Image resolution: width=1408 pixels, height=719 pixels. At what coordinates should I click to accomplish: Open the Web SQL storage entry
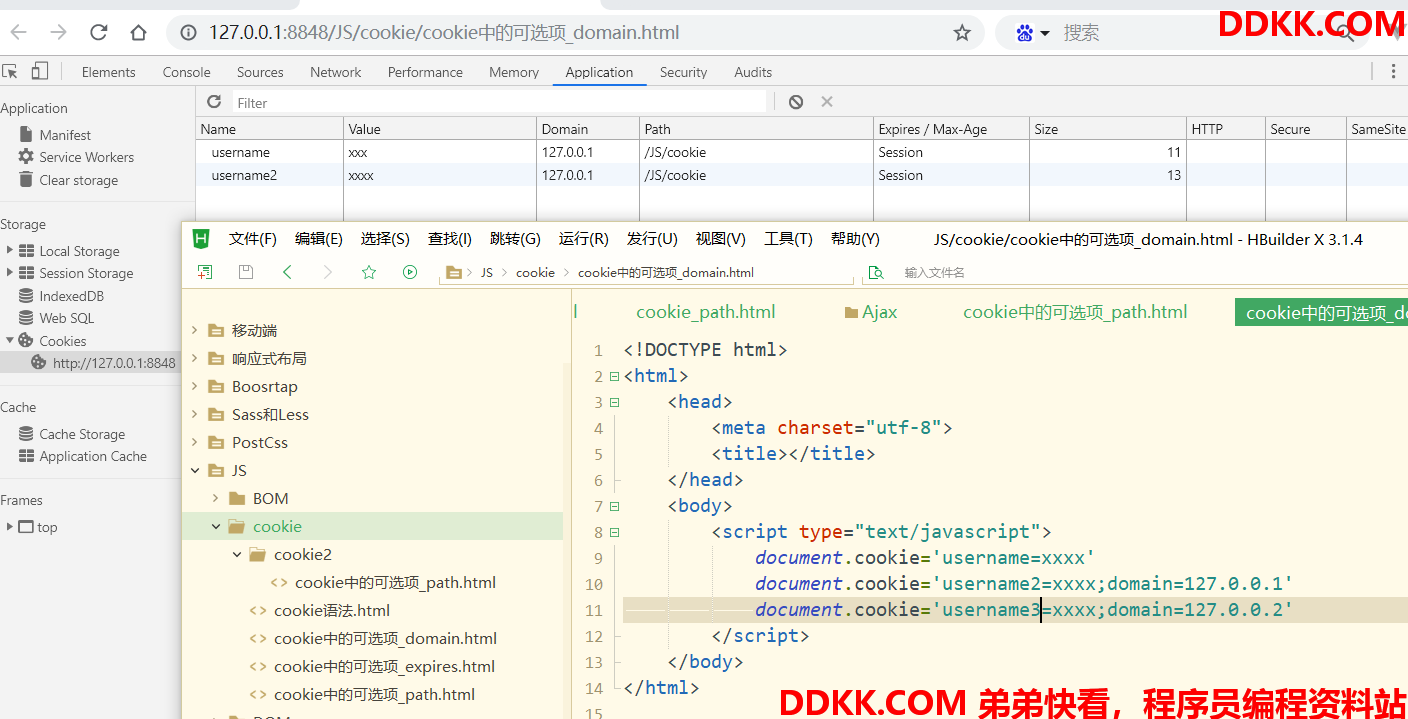(x=66, y=318)
